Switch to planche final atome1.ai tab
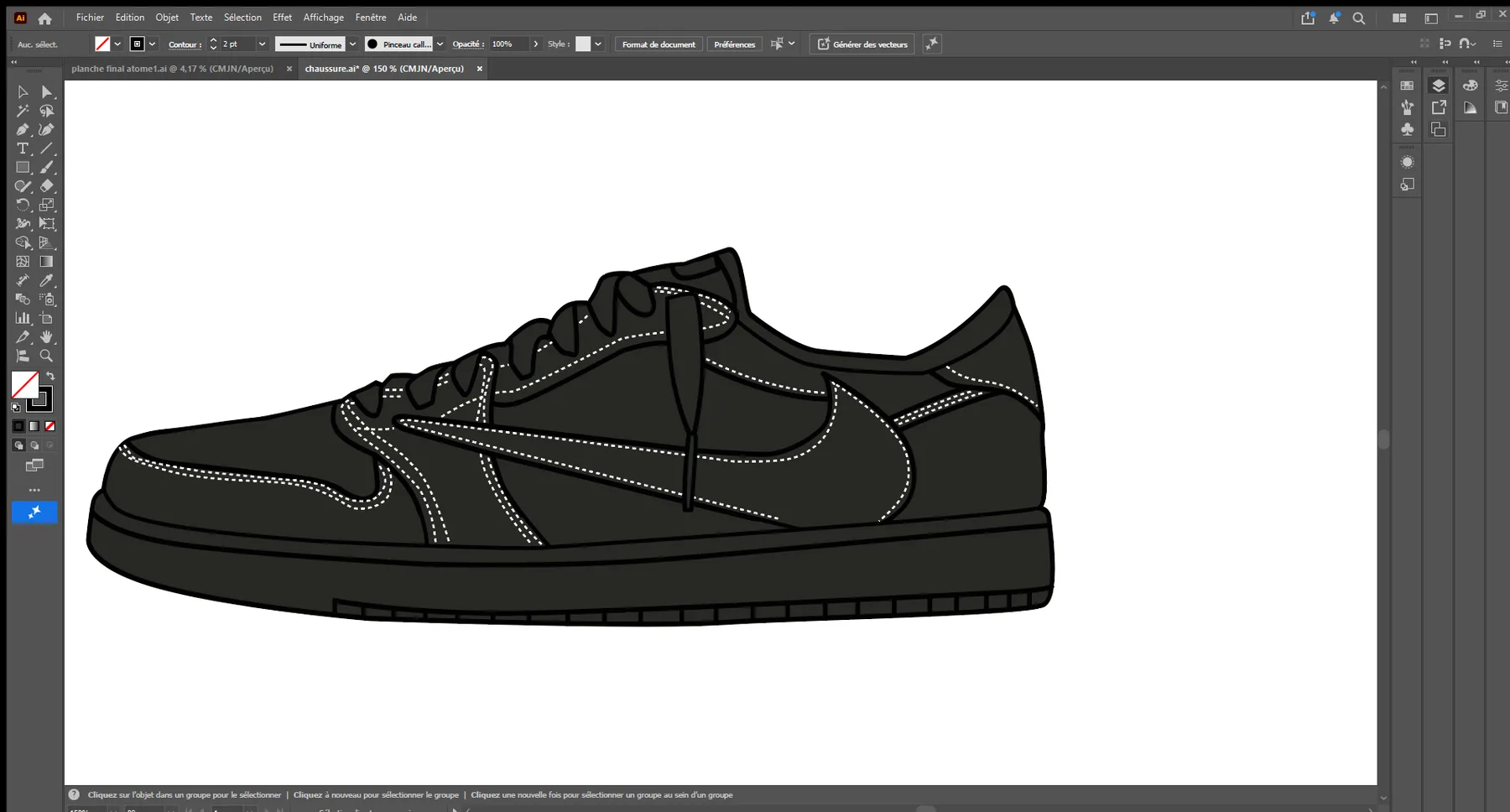The image size is (1510, 812). 172,69
